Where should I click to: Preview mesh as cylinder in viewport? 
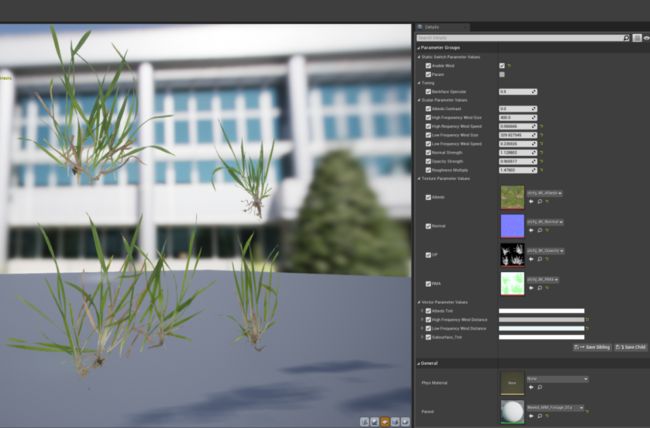pos(364,422)
